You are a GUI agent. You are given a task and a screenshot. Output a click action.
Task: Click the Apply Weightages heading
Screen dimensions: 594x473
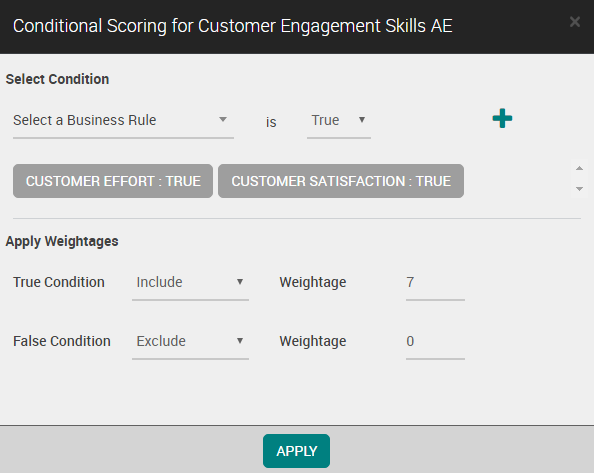point(62,241)
